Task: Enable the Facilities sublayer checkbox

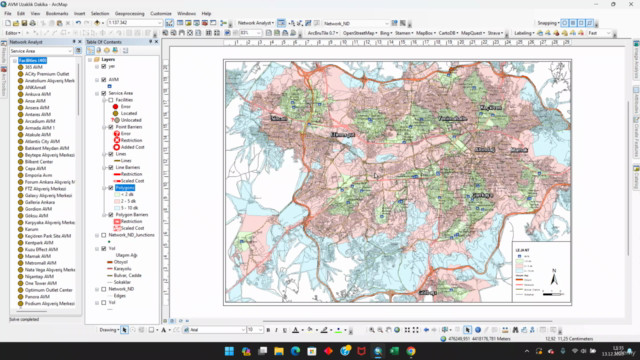Action: pos(111,100)
